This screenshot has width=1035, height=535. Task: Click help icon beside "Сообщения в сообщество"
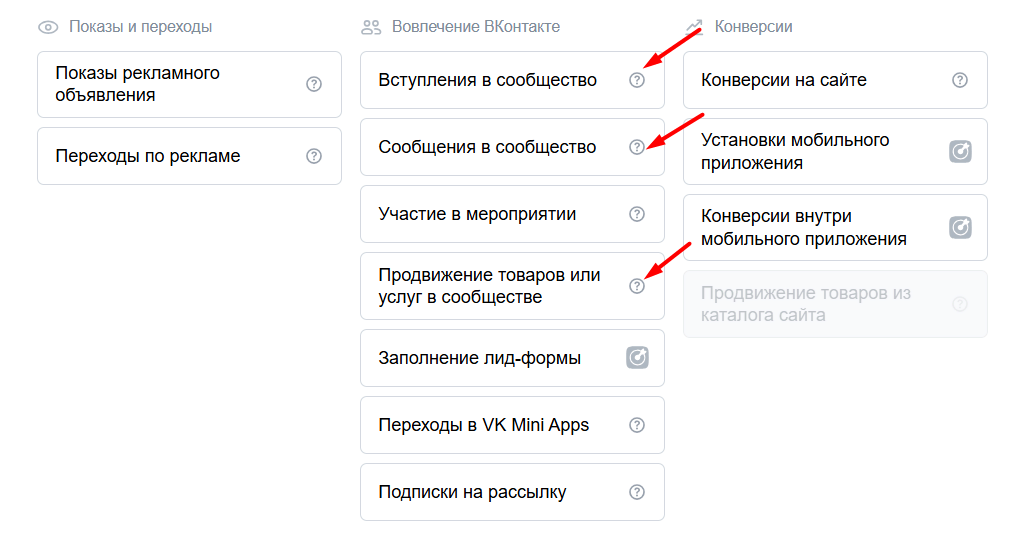click(x=637, y=147)
